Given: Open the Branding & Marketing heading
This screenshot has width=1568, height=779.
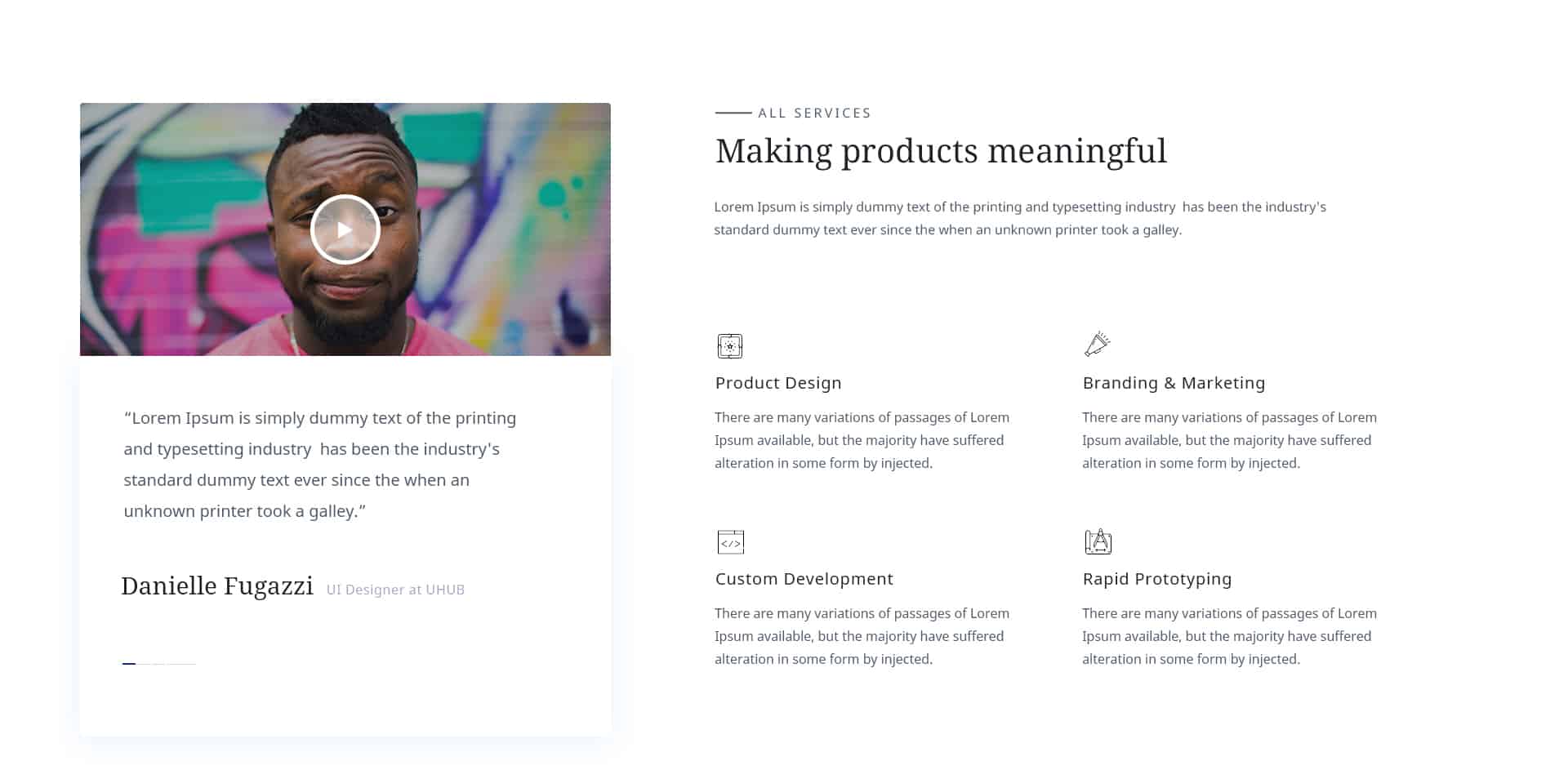Looking at the screenshot, I should [x=1174, y=383].
